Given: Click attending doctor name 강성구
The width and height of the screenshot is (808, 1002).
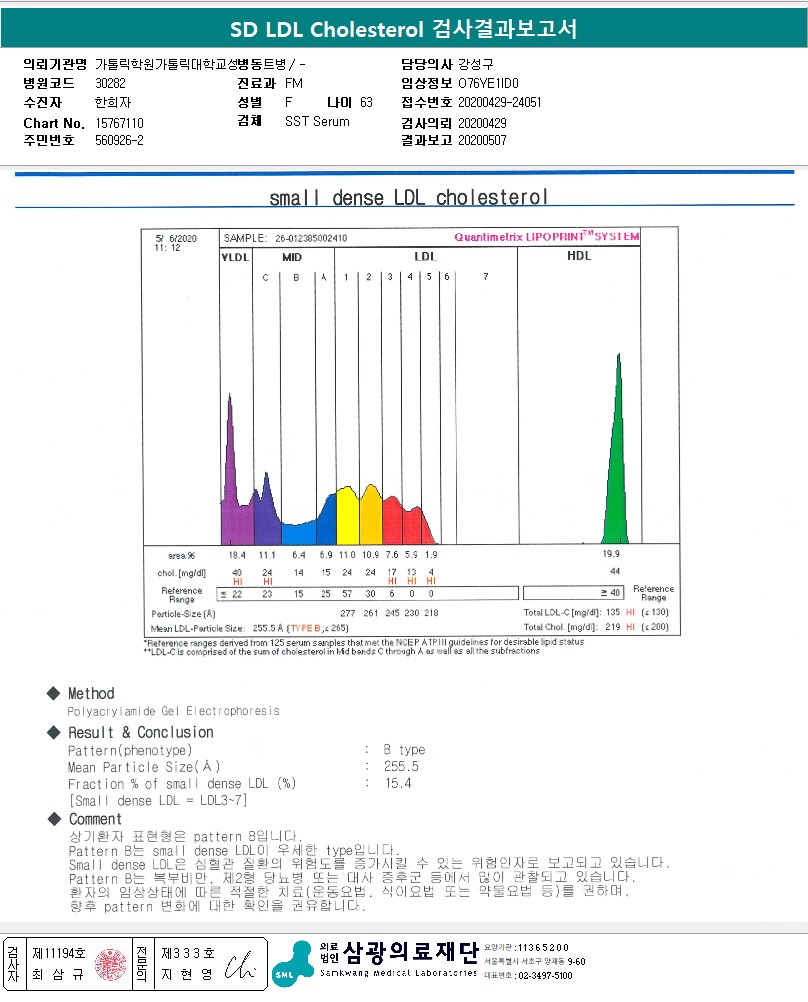Looking at the screenshot, I should (476, 64).
